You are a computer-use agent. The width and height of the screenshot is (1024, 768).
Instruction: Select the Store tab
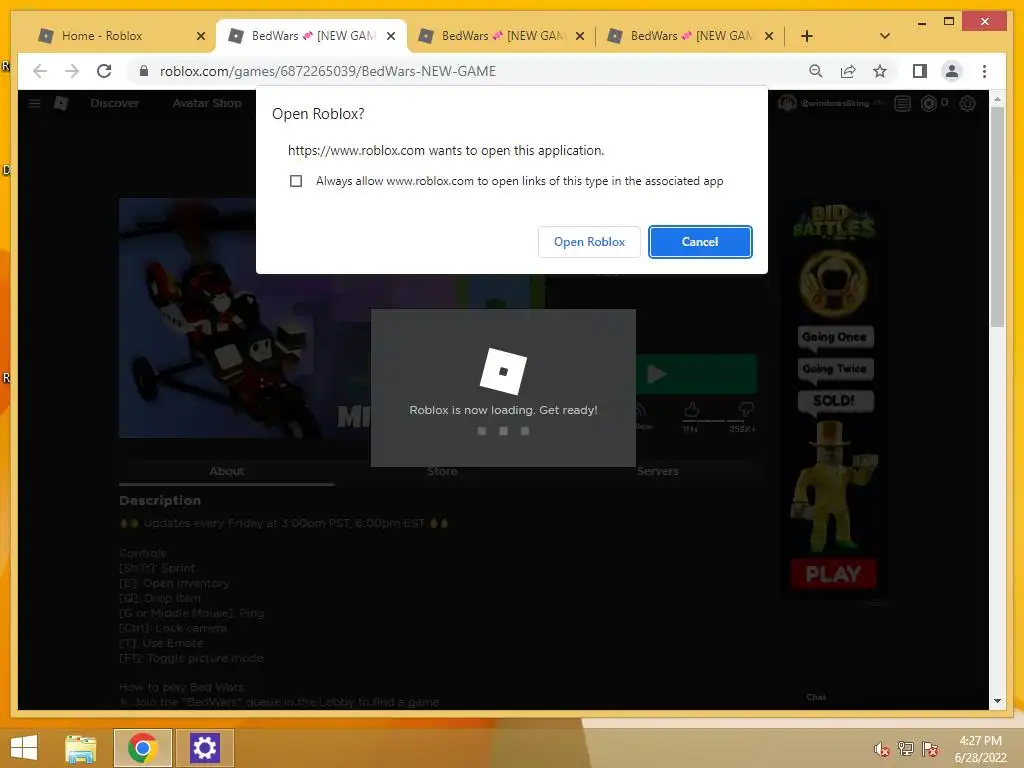[x=442, y=471]
